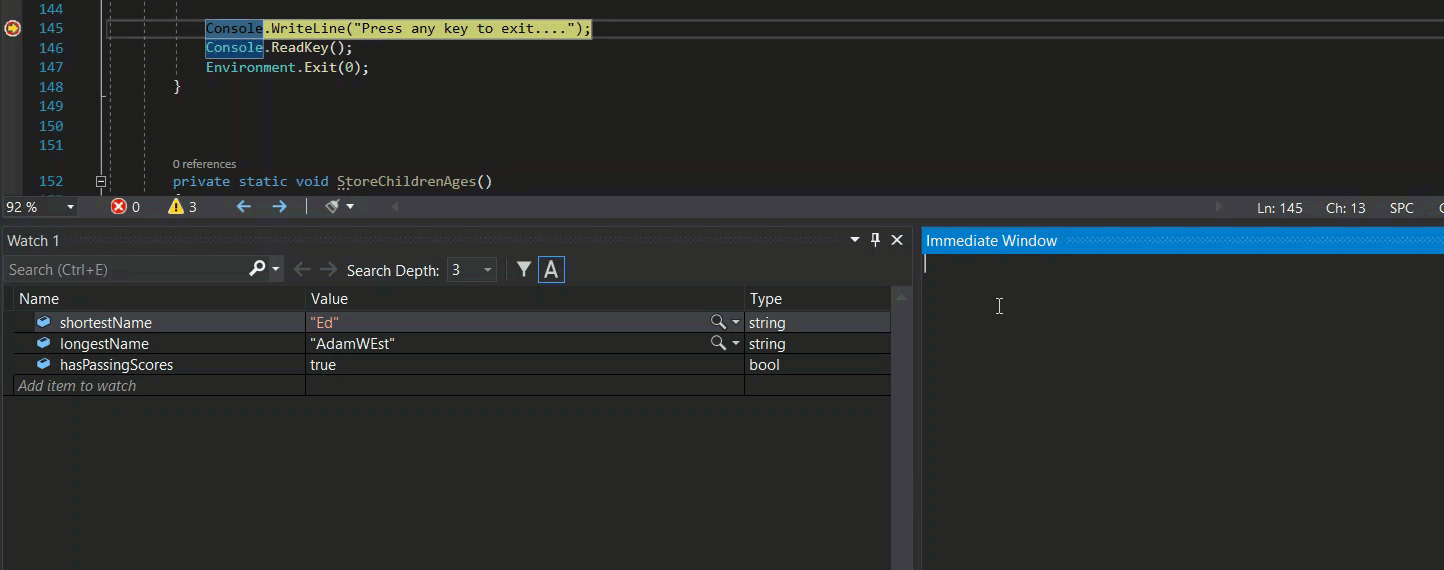The image size is (1444, 570).
Task: Click the StoreChildrenAges method name
Action: coord(406,182)
